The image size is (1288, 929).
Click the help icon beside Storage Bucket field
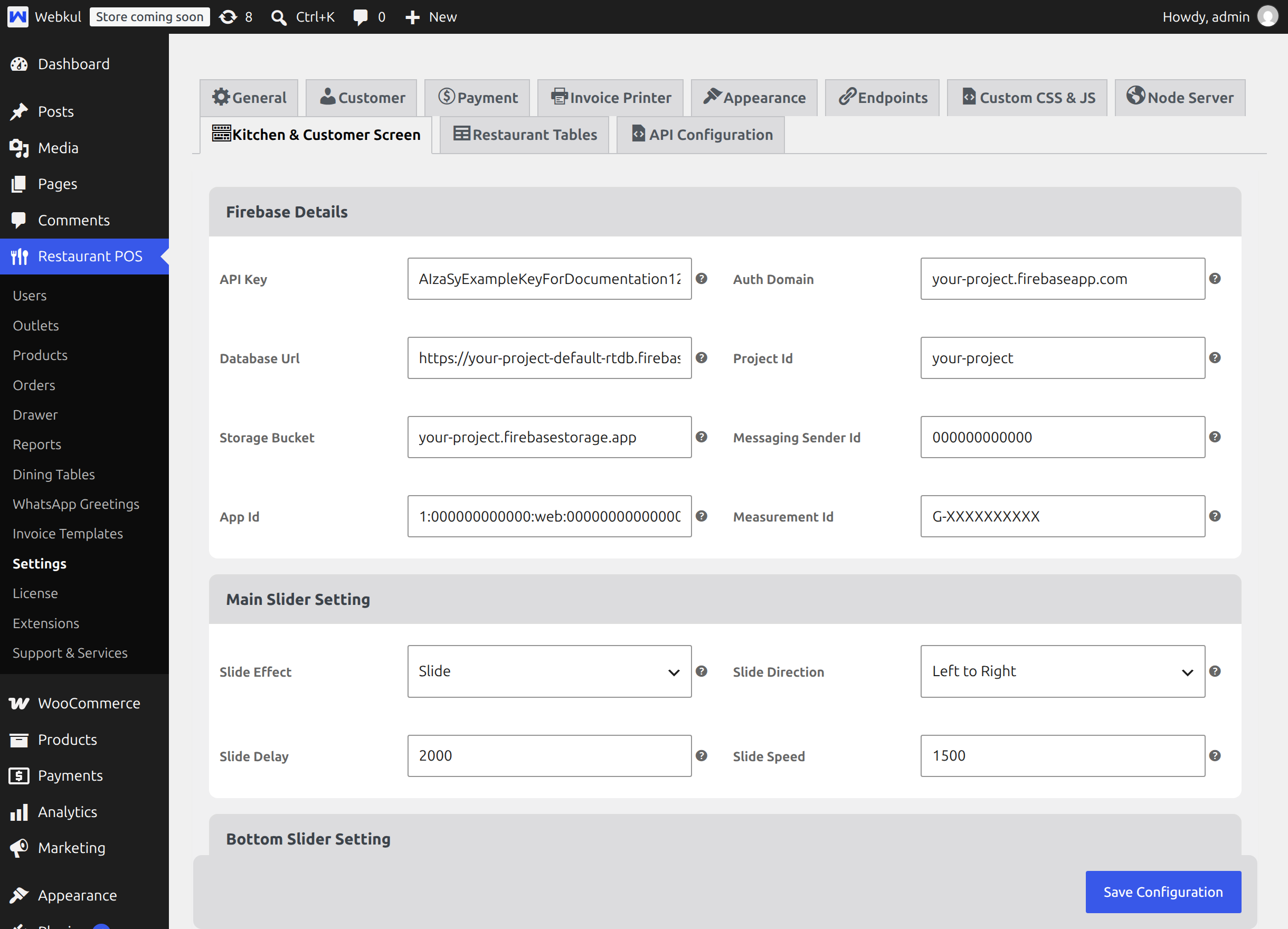702,437
